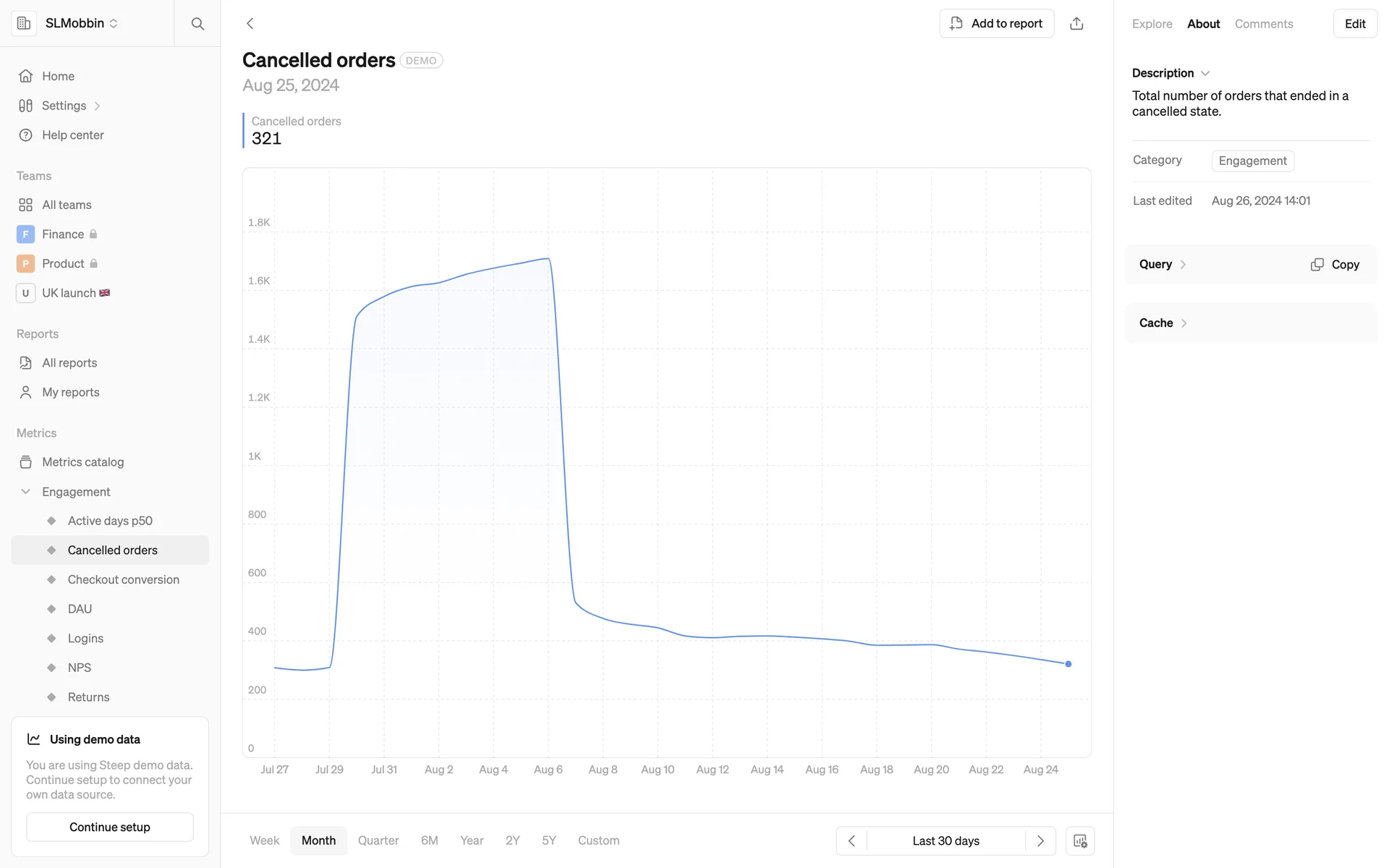Switch to the Explore tab
1389x868 pixels.
pos(1152,24)
